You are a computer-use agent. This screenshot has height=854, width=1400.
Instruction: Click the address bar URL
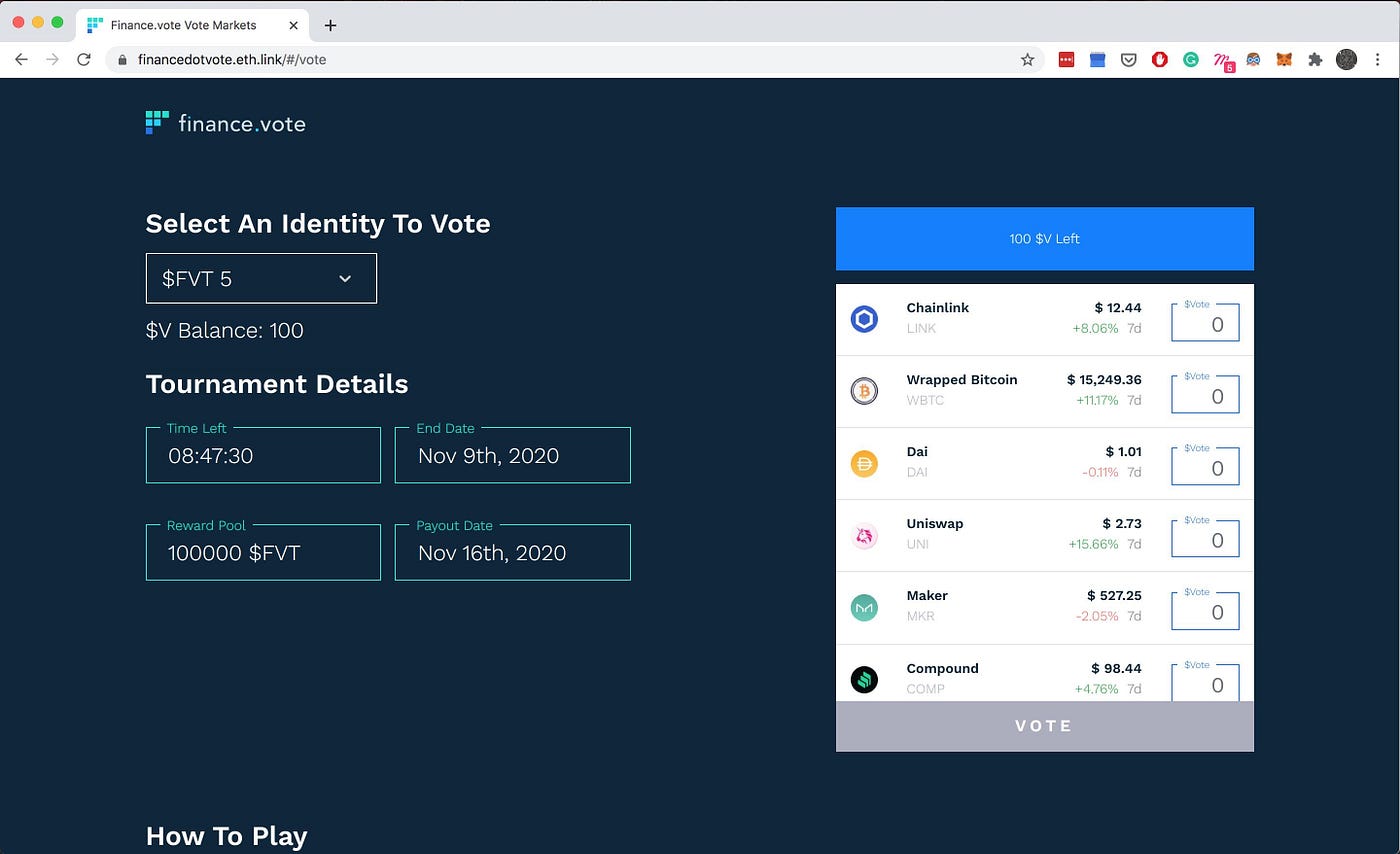click(232, 59)
